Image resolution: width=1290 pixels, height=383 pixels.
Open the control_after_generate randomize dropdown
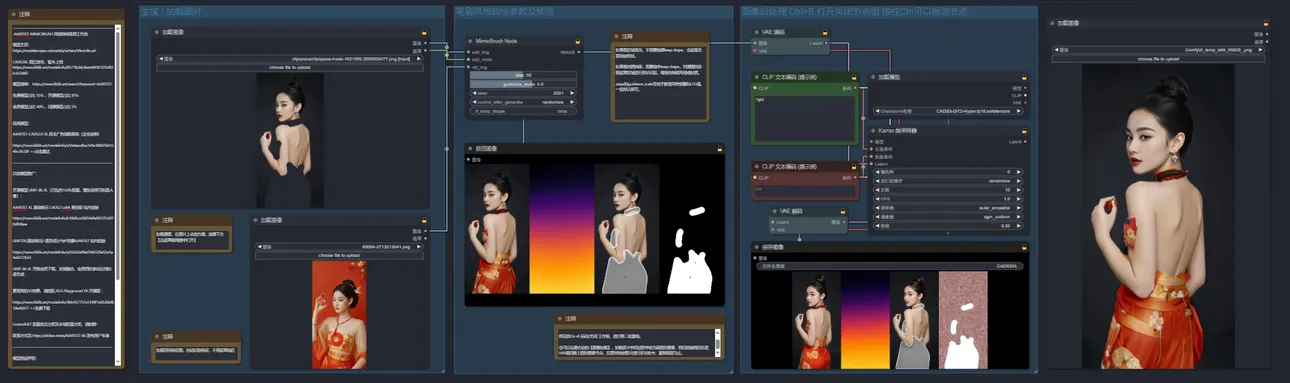[524, 102]
